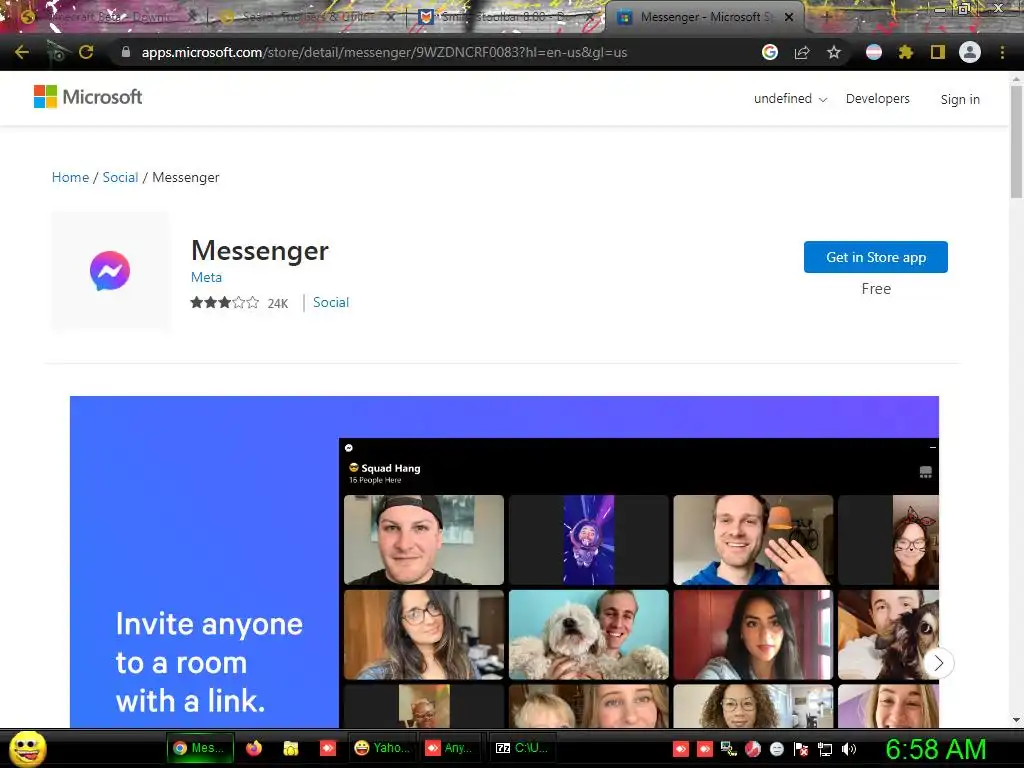Switch to the Search Toolbars & Utilities tab

(x=307, y=17)
